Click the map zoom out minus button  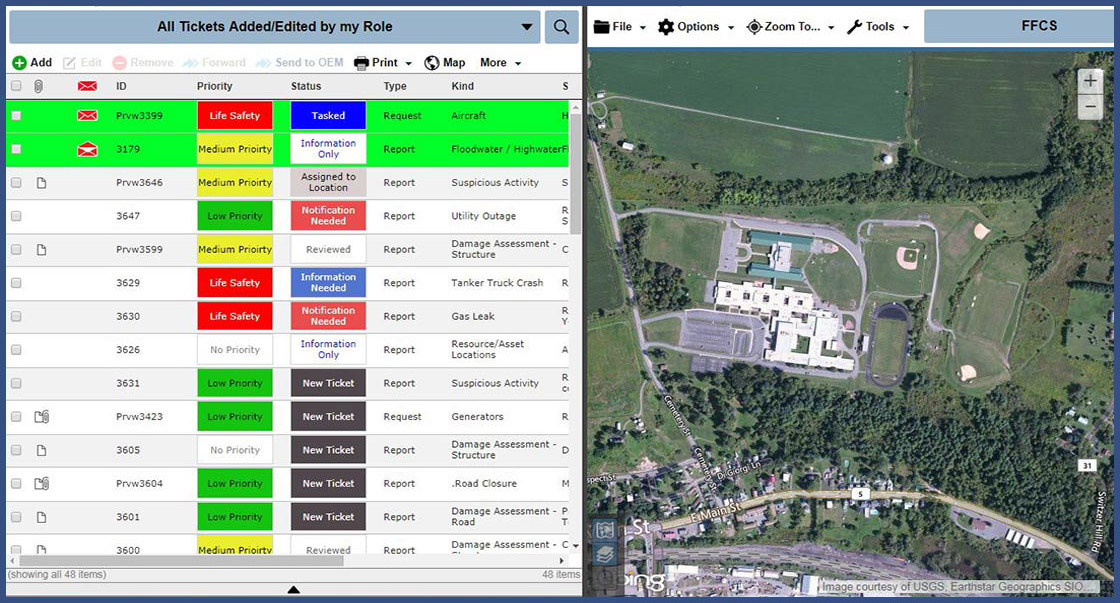[1090, 106]
